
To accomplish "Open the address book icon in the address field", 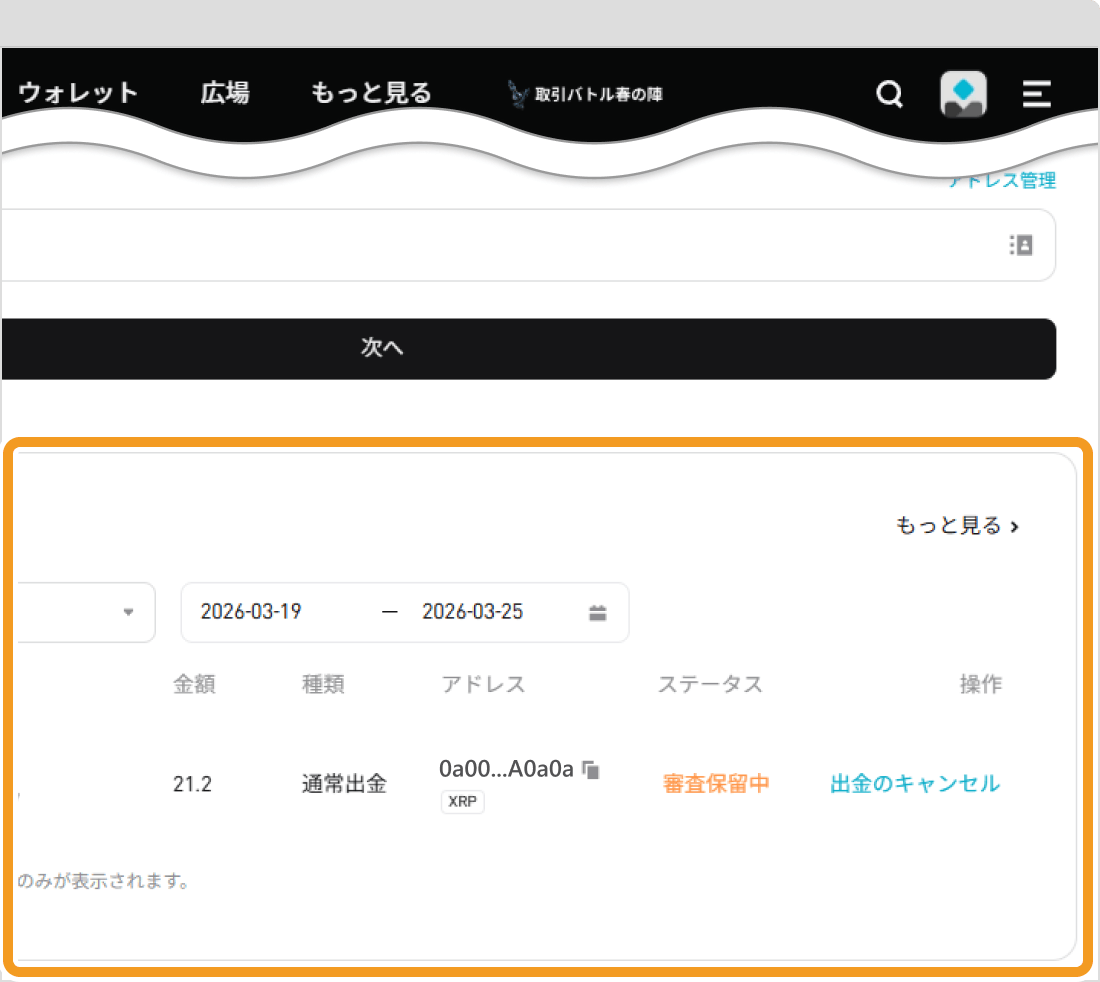I will pos(1021,244).
